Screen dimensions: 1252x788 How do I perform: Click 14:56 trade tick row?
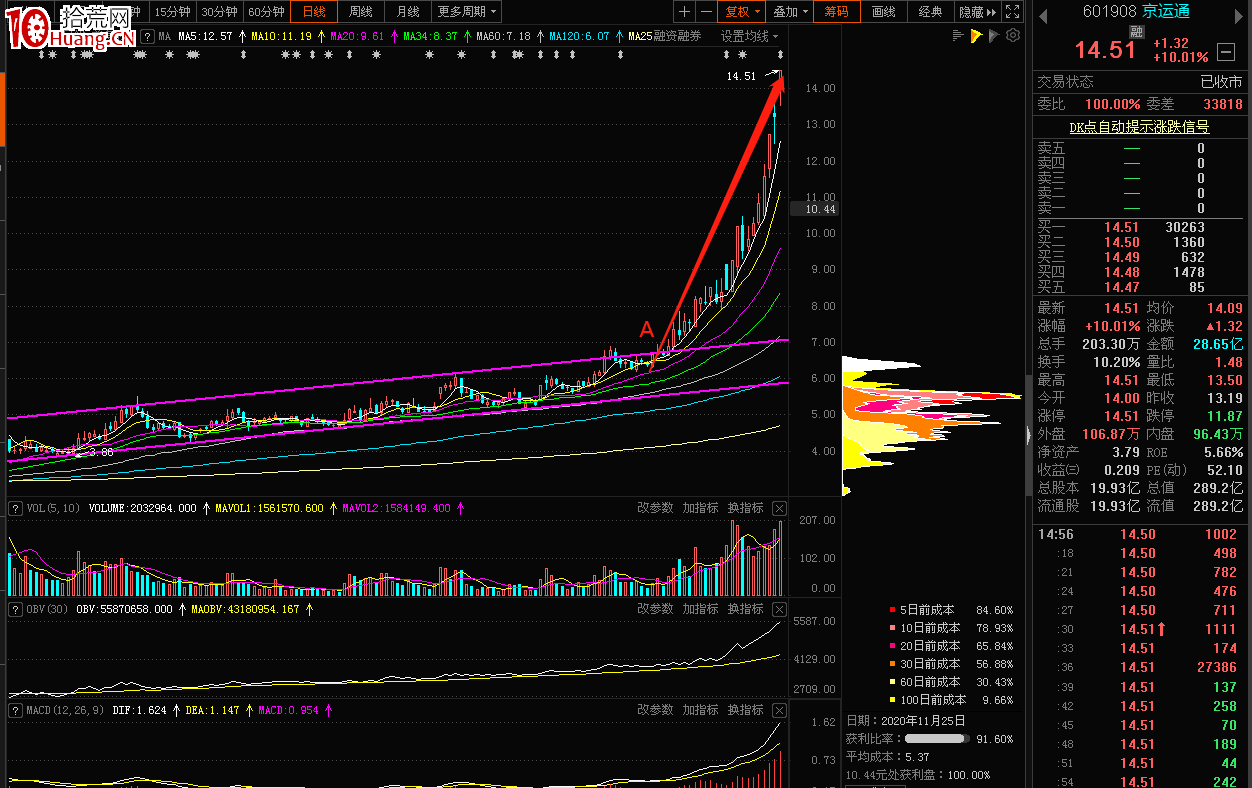(1139, 534)
